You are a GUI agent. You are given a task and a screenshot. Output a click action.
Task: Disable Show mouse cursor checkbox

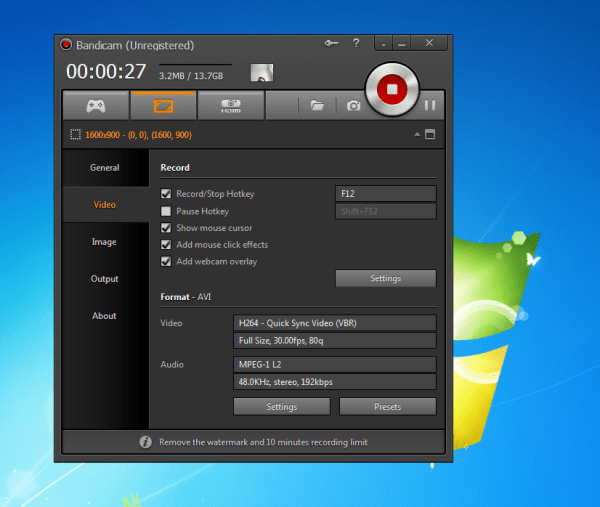[x=167, y=228]
